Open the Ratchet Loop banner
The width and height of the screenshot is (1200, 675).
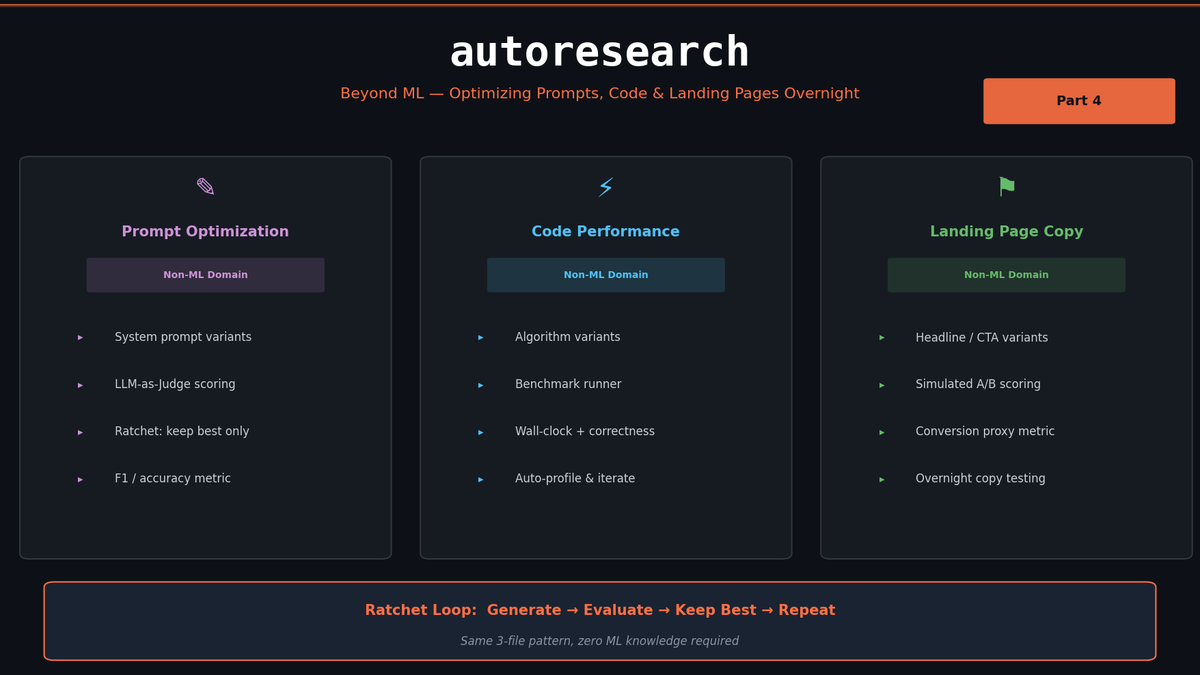600,621
